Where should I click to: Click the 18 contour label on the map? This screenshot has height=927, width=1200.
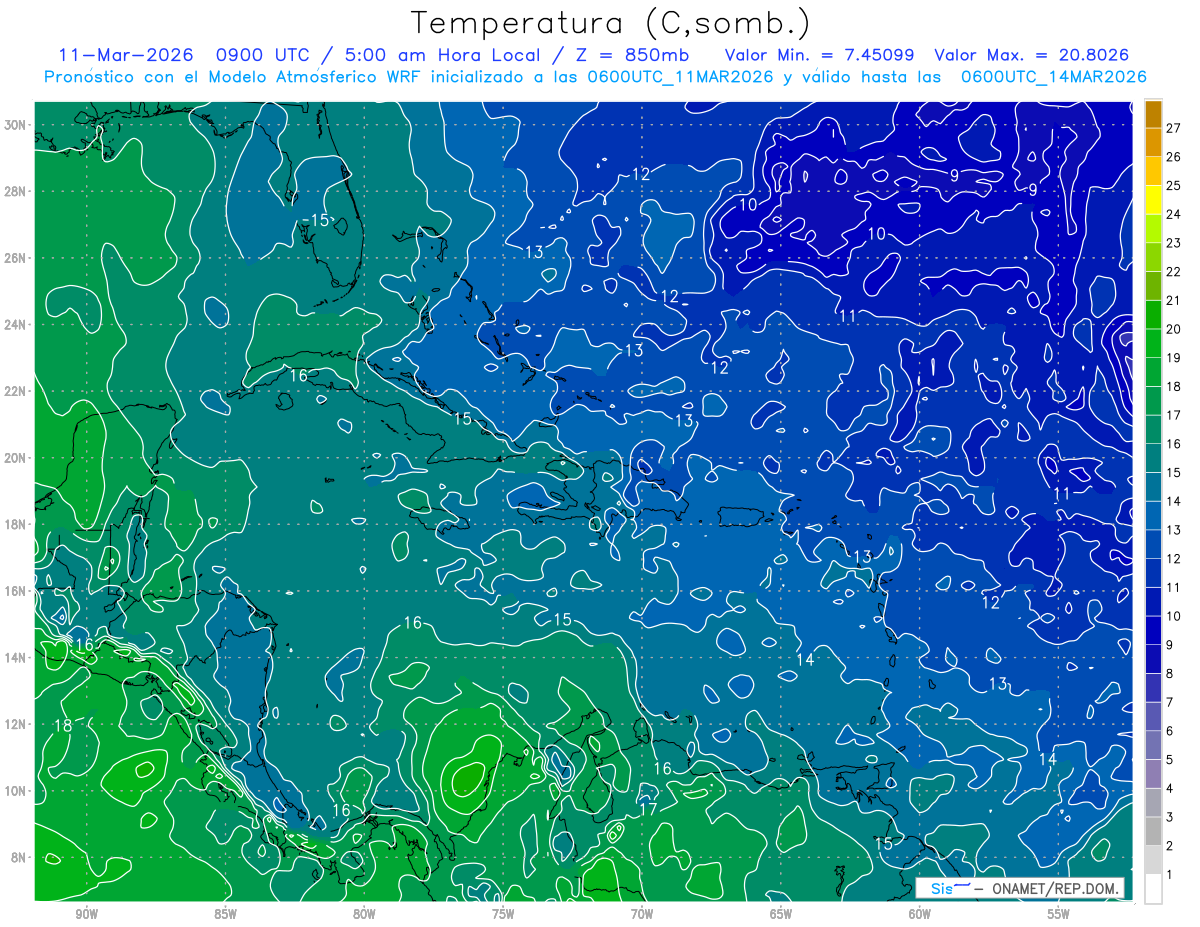(x=62, y=726)
